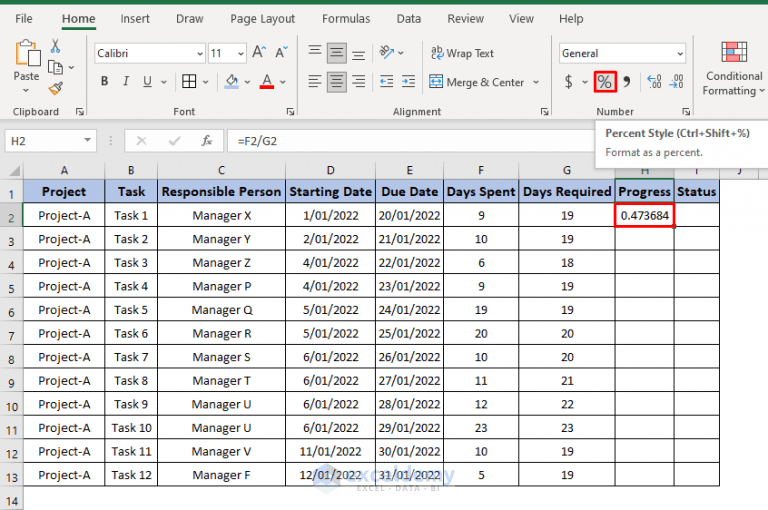Image resolution: width=768 pixels, height=510 pixels.
Task: Toggle Underline formatting
Action: 147,81
